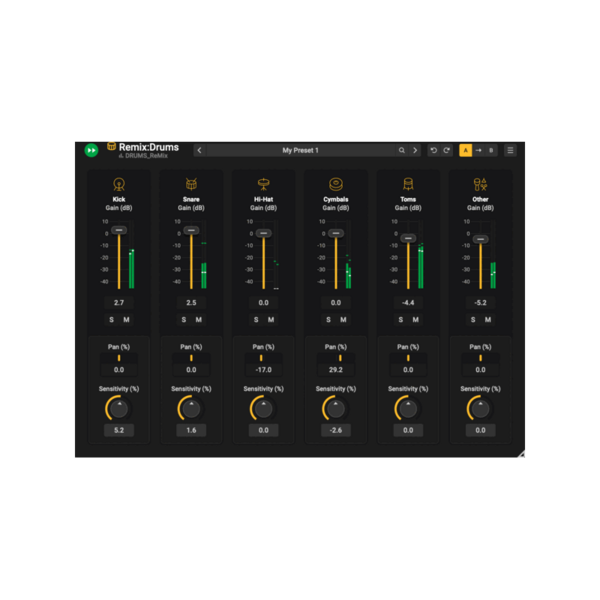Open preset search magnifier
600x600 pixels.
pos(401,150)
